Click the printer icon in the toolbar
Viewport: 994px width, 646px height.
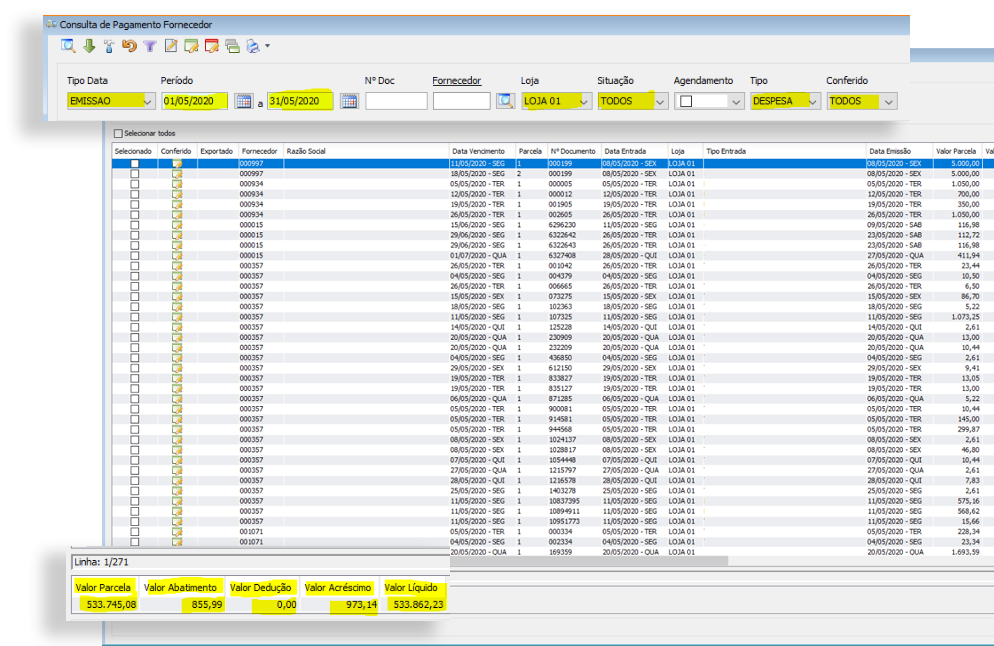[x=253, y=46]
